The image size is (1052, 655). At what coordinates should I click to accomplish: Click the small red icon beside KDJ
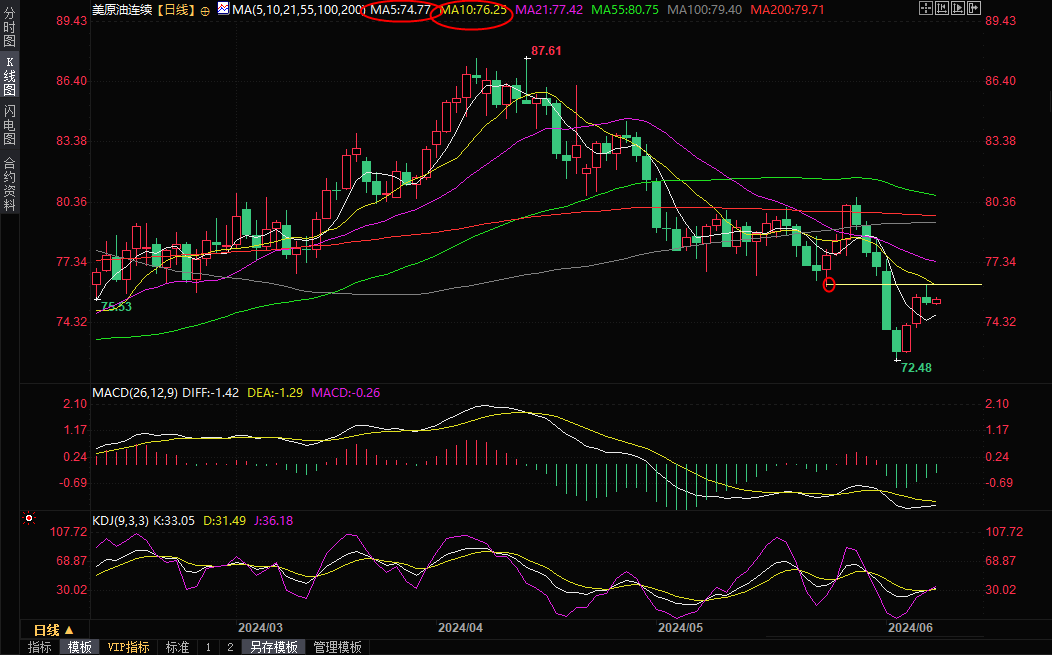pyautogui.click(x=28, y=519)
